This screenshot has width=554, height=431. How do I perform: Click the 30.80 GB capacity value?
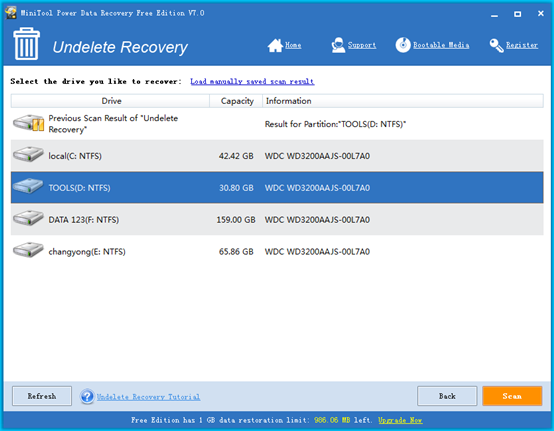[x=236, y=188]
